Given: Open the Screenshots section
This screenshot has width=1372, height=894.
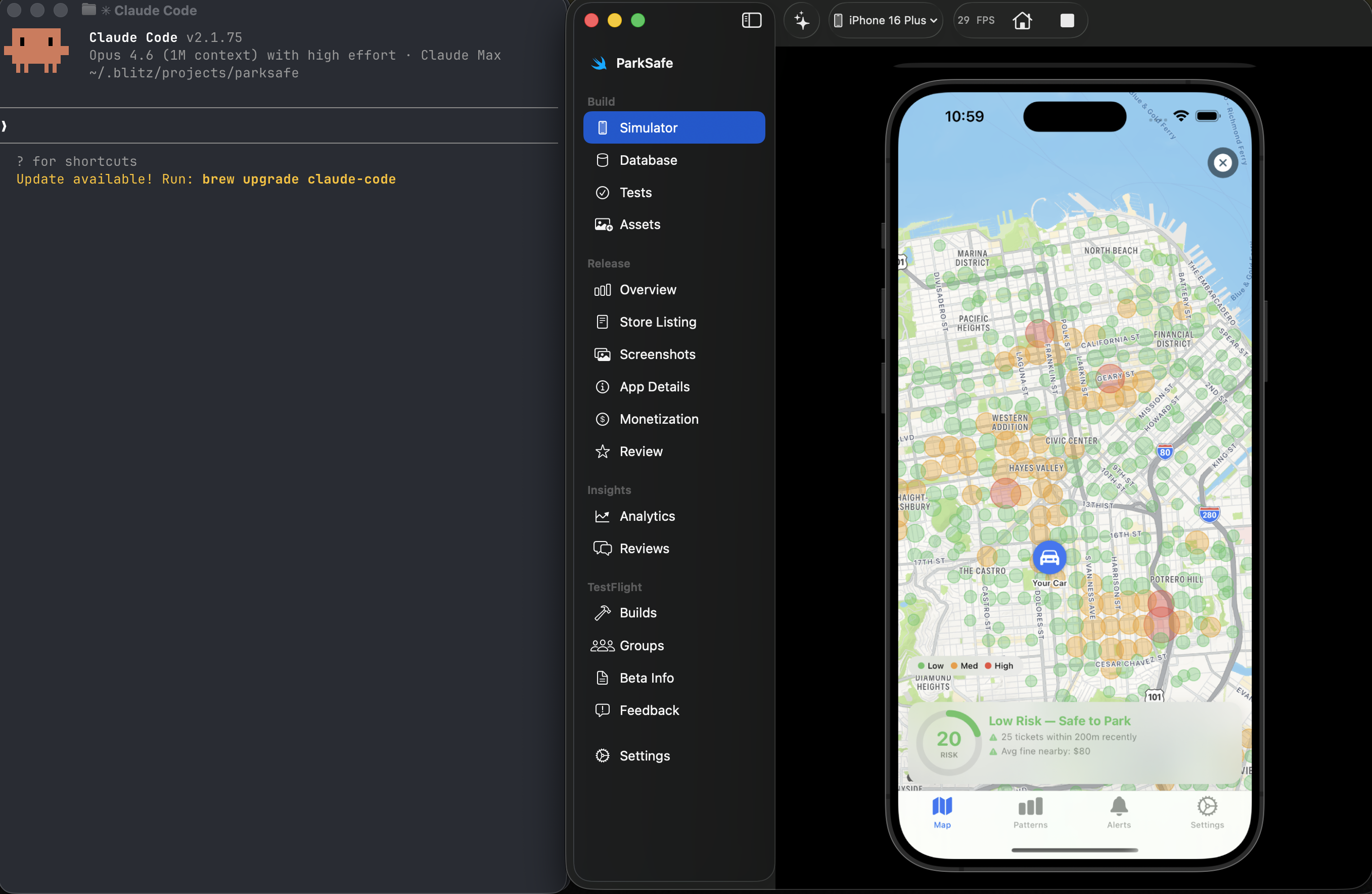Looking at the screenshot, I should 674,354.
